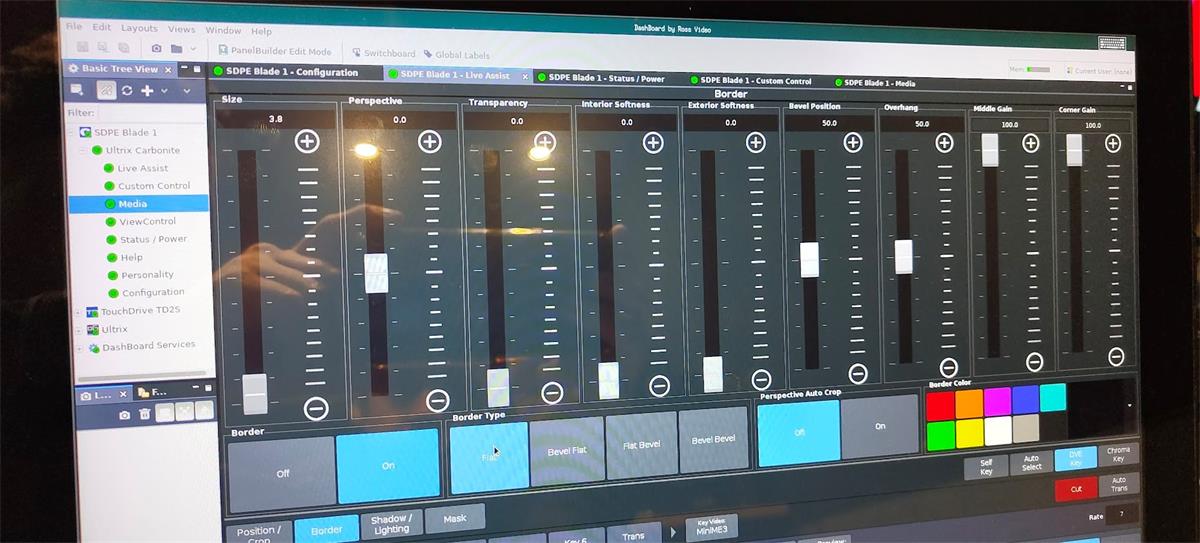Decrease Perspective with its minus icon
The height and width of the screenshot is (543, 1200).
pyautogui.click(x=437, y=401)
